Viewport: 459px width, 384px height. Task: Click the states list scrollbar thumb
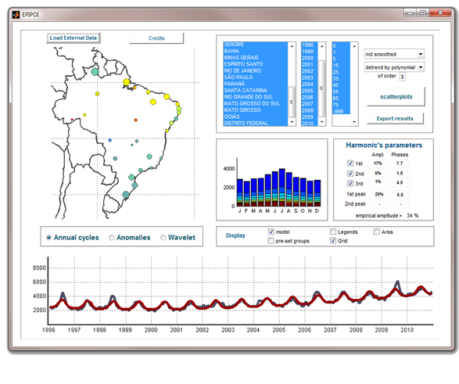pos(292,101)
